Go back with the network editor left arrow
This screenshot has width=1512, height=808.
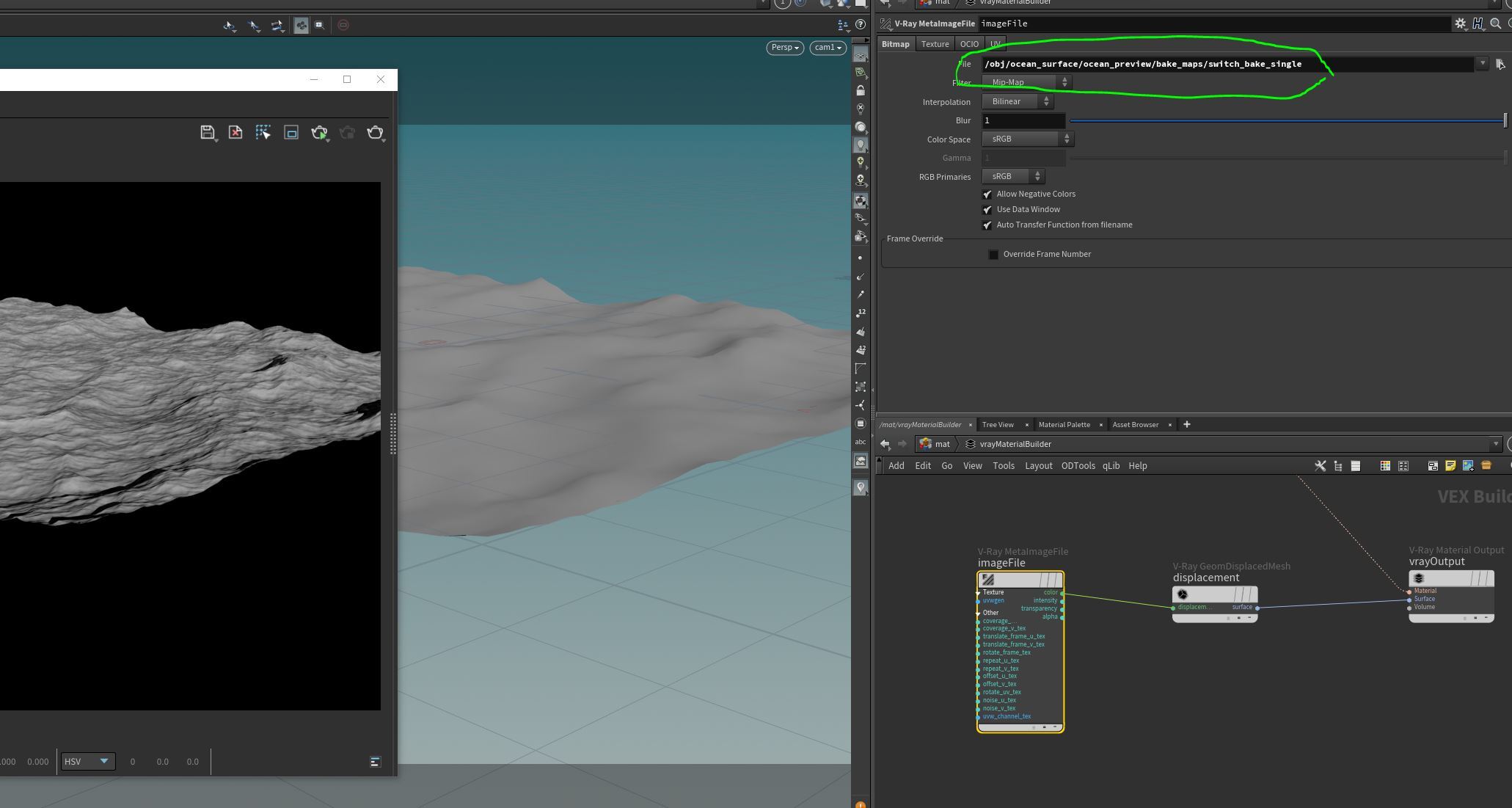point(885,444)
